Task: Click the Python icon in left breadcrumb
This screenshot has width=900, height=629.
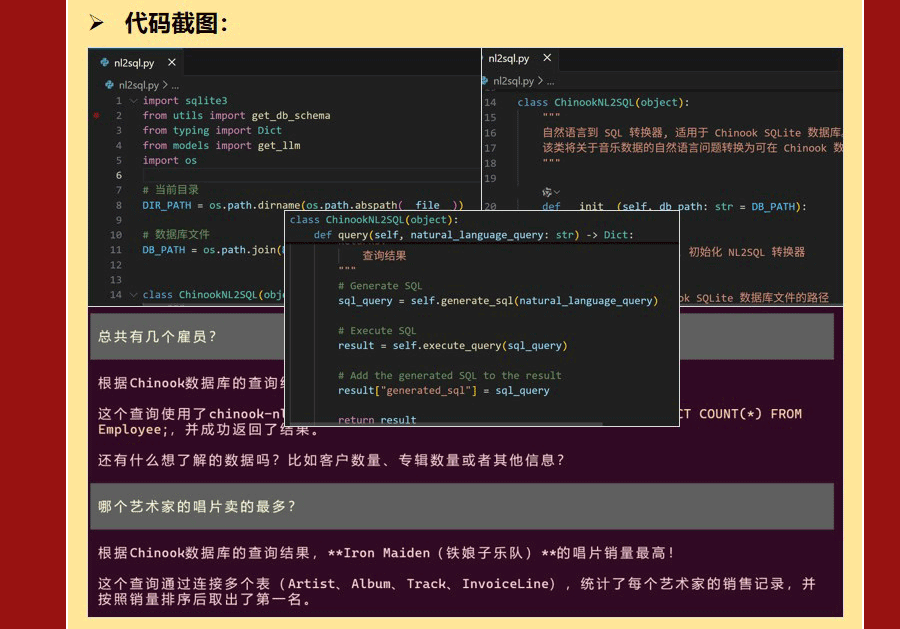Action: [111, 86]
